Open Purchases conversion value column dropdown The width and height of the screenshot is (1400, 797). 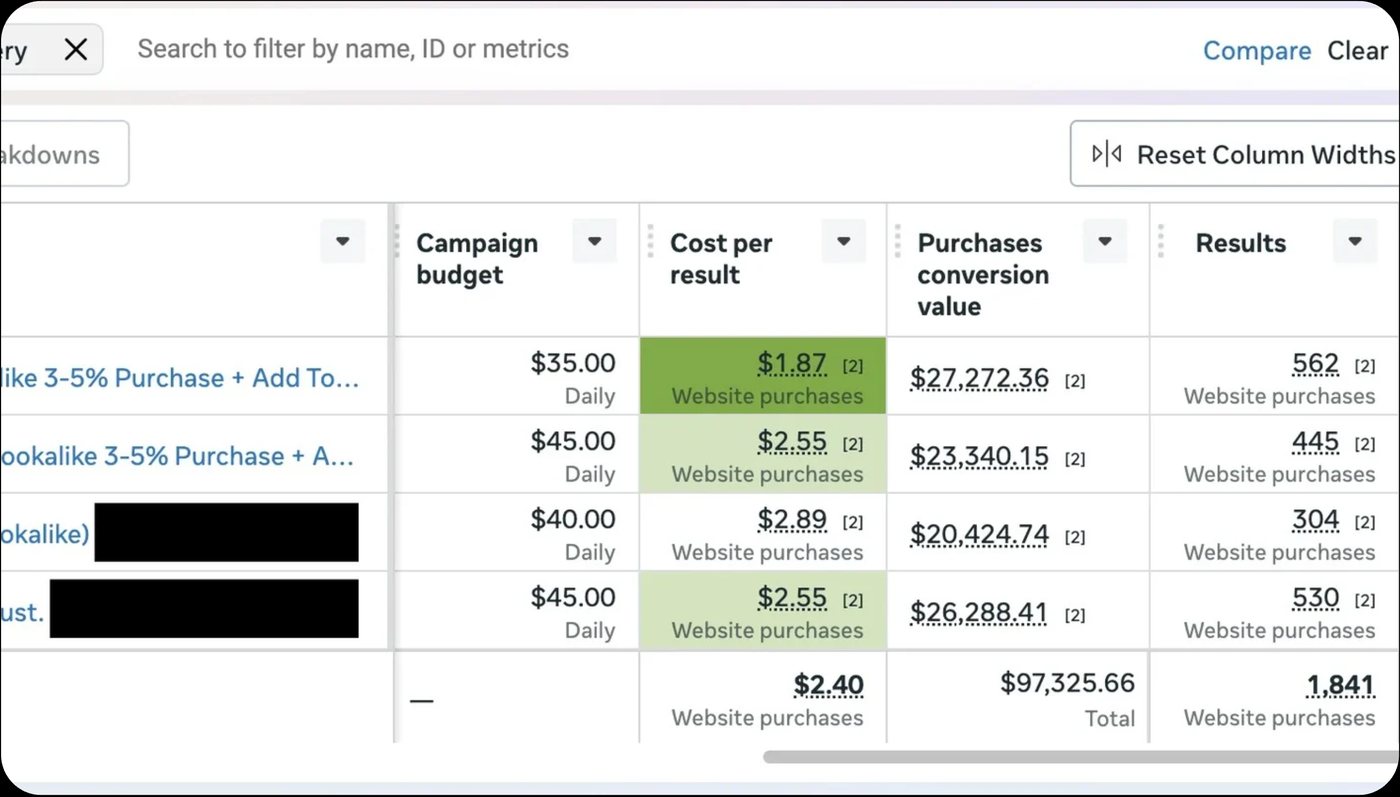tap(1105, 242)
